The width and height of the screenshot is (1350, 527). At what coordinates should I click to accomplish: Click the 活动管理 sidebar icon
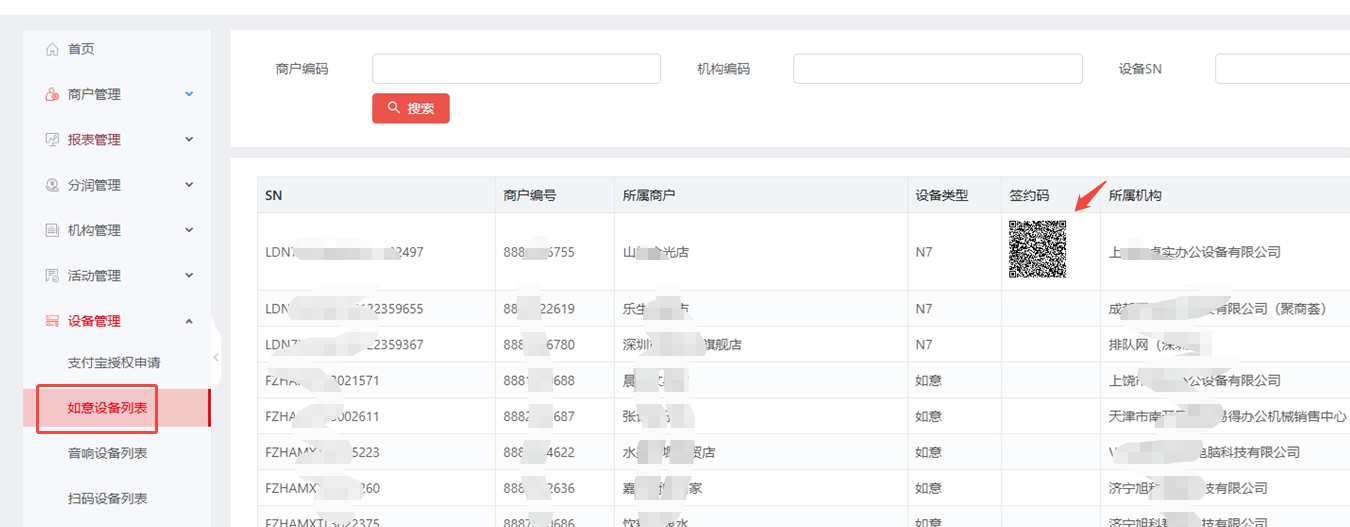coord(52,276)
